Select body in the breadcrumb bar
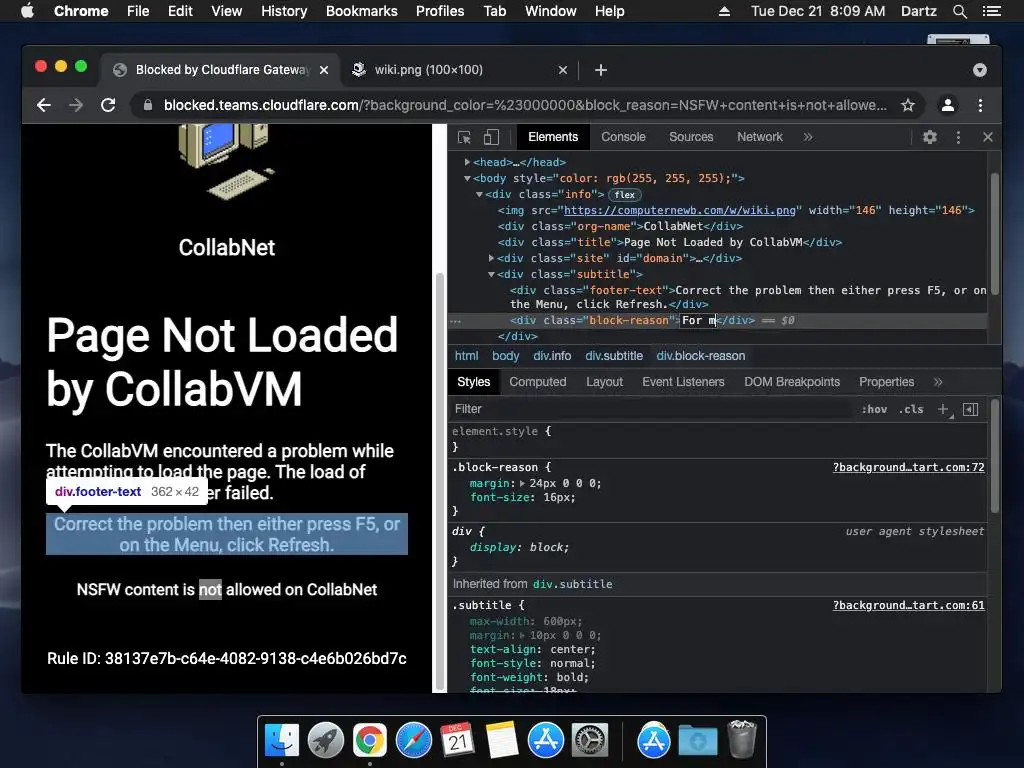 coord(505,356)
